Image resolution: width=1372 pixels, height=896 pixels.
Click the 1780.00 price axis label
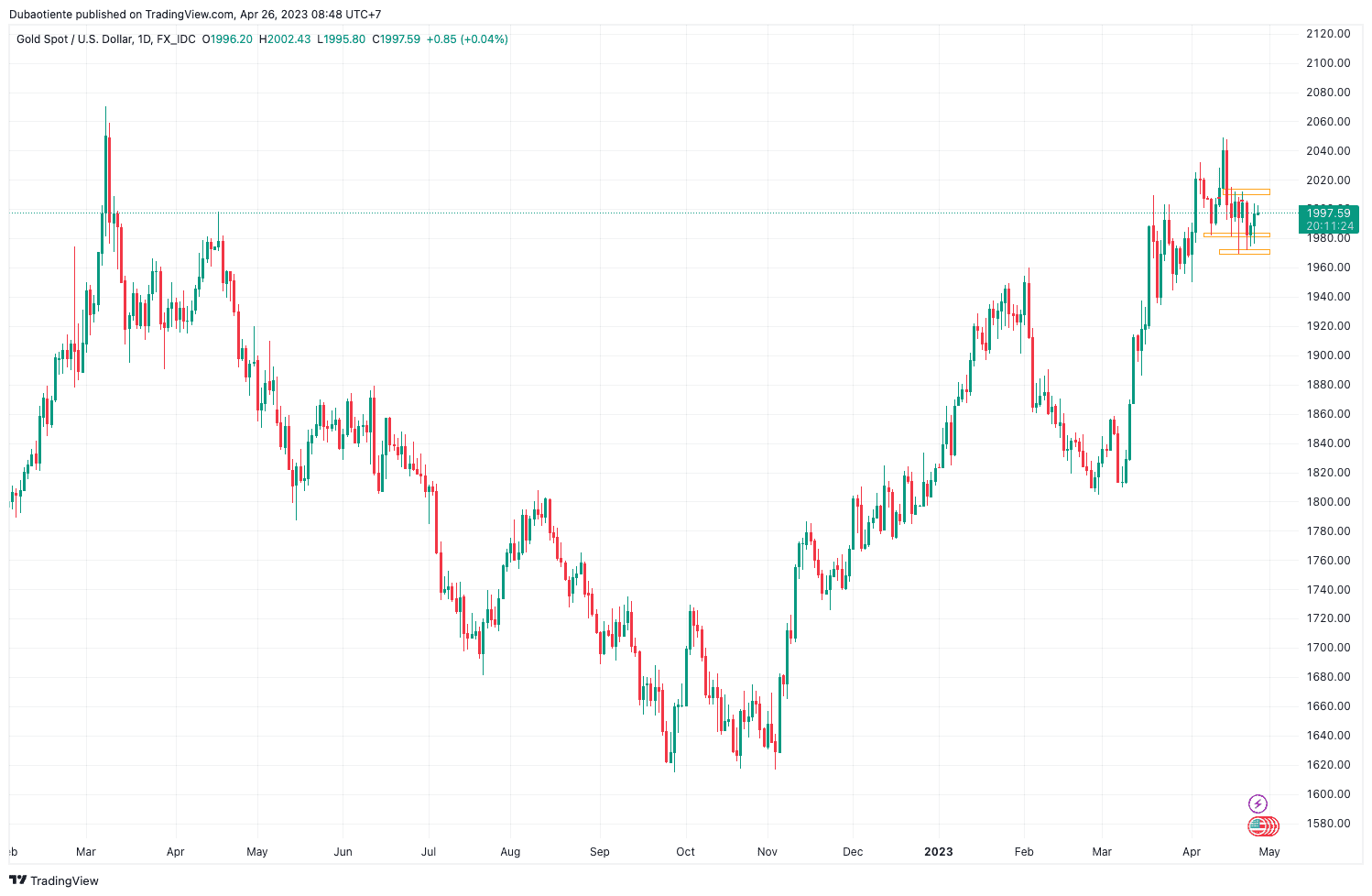(1328, 531)
